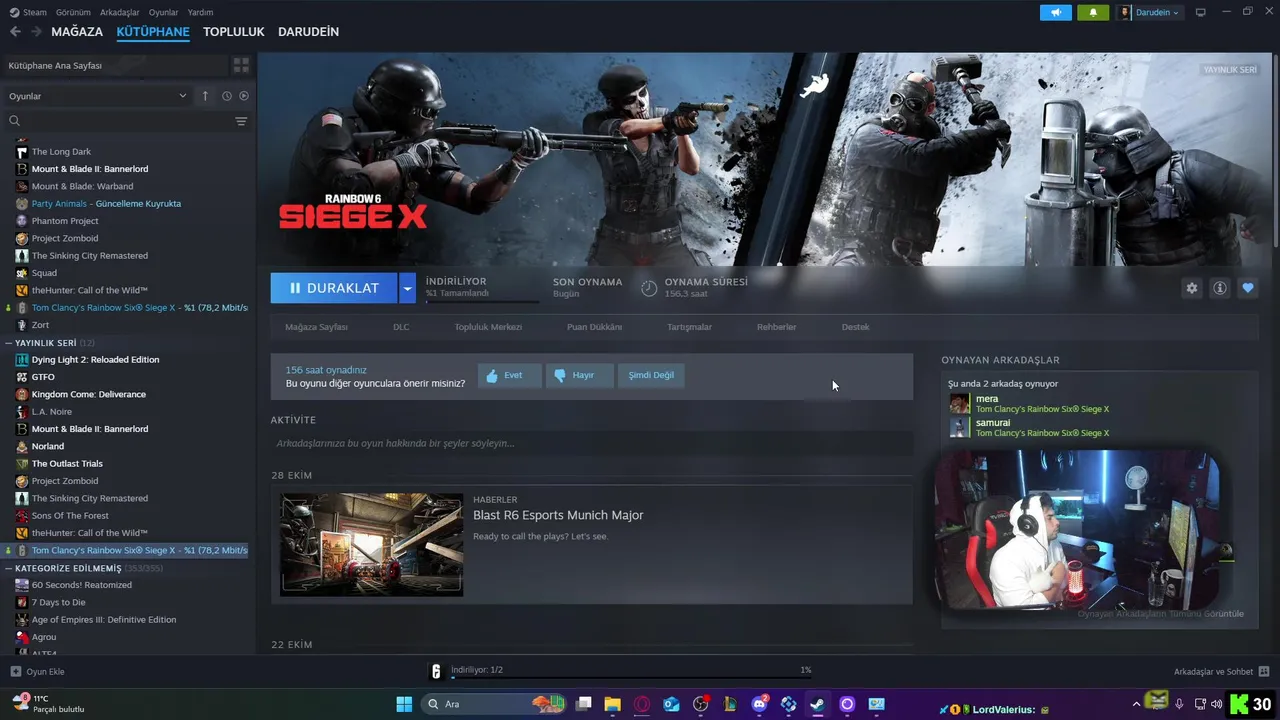This screenshot has width=1280, height=720.
Task: Dismiss review prompt with Şimdi Değil
Action: [651, 375]
